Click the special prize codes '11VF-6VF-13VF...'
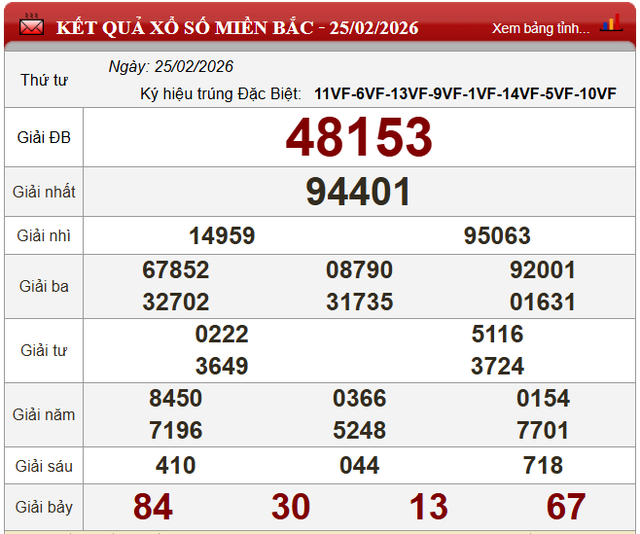The image size is (640, 534). click(465, 94)
